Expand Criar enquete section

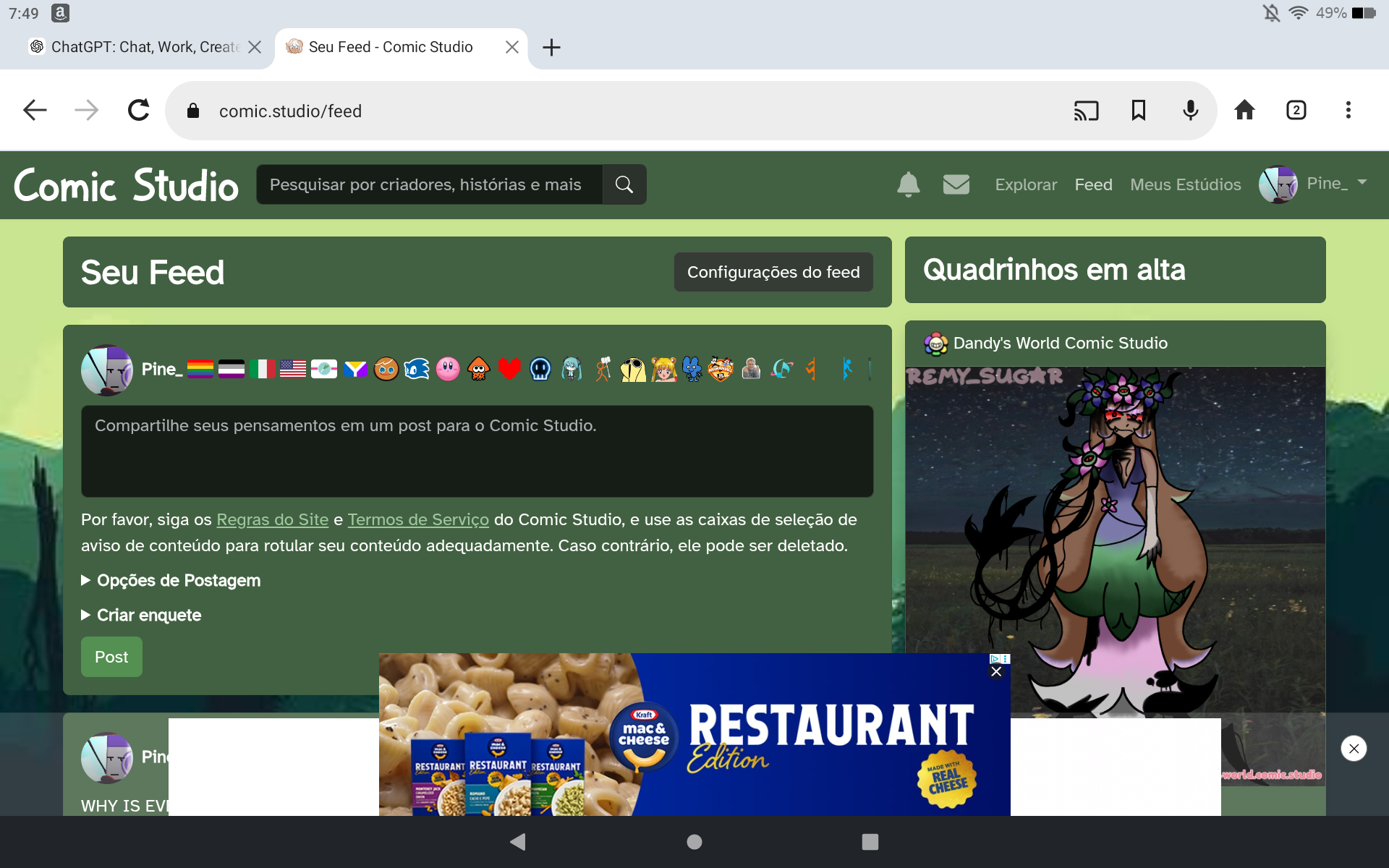point(141,615)
